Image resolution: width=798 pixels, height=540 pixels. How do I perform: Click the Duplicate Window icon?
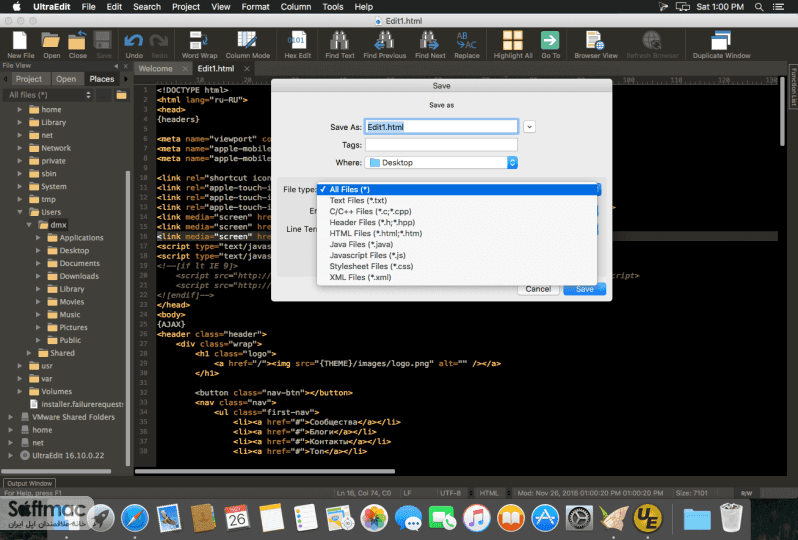(x=721, y=44)
